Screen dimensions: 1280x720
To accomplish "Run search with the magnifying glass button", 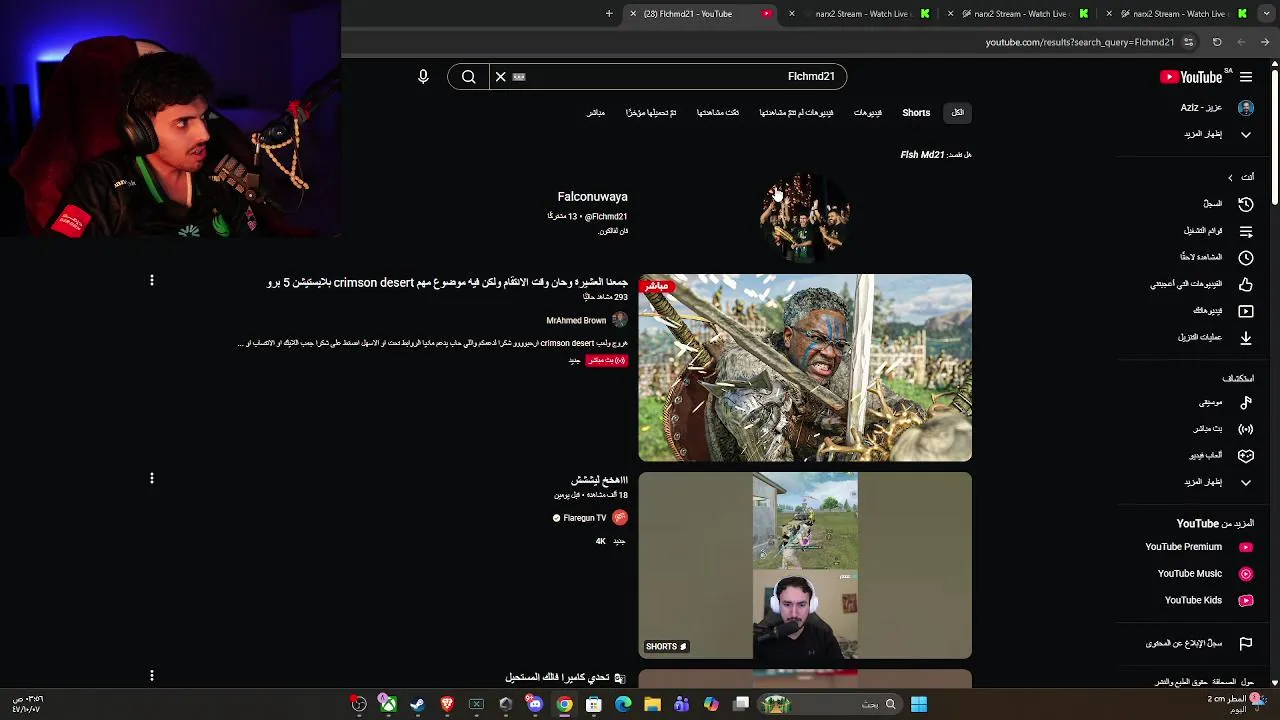I will [468, 77].
